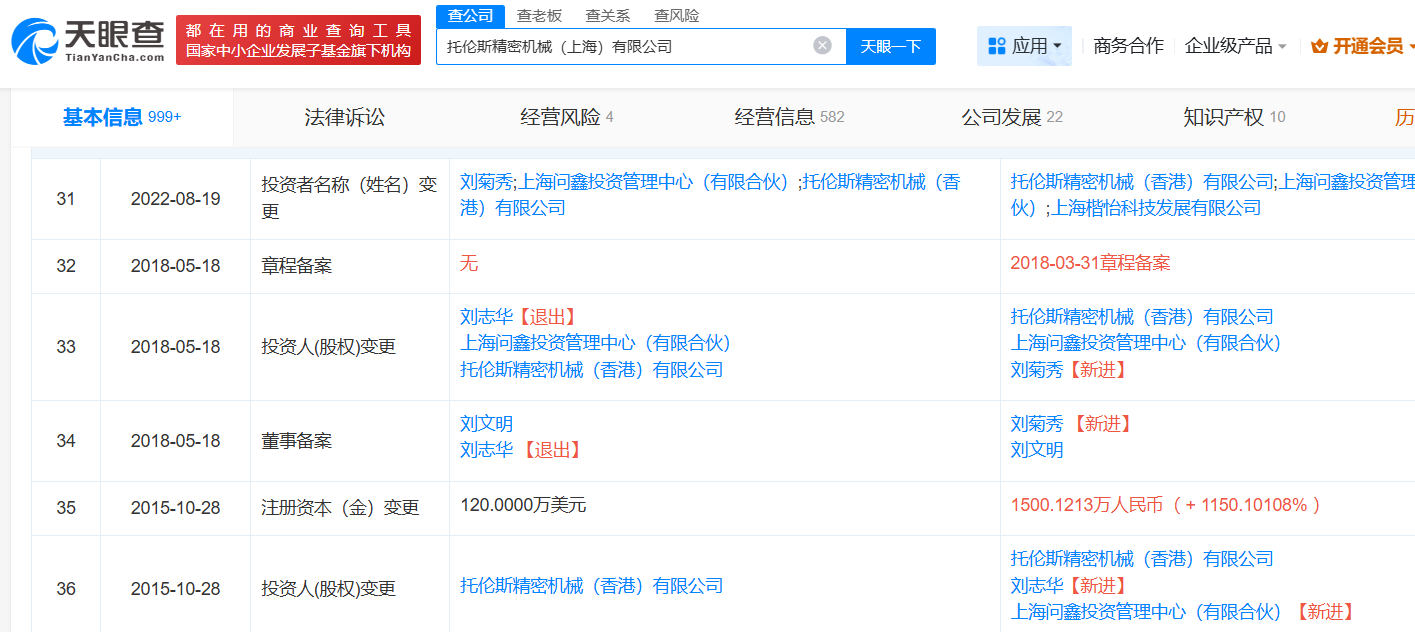Click the red promotional banner
This screenshot has height=632, width=1415.
click(x=298, y=40)
